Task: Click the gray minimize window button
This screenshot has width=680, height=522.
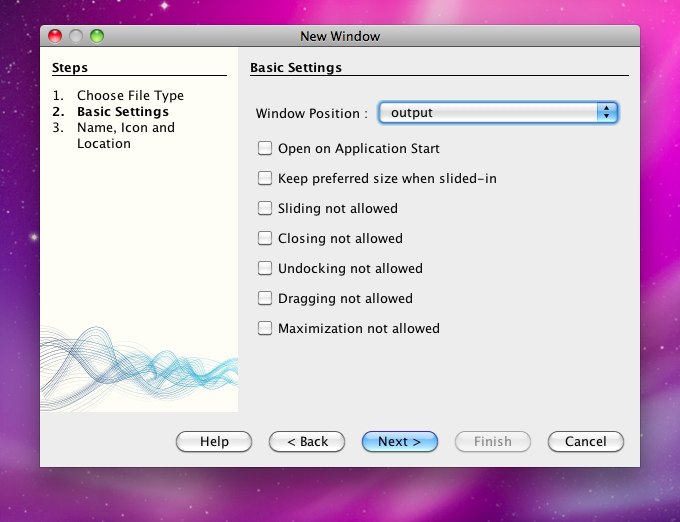Action: (x=76, y=36)
